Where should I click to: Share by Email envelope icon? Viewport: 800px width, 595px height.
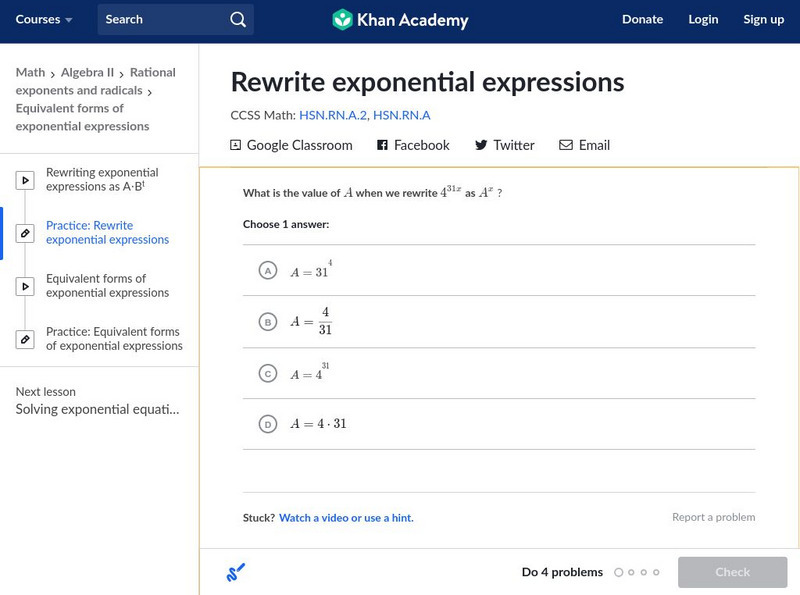pos(566,145)
